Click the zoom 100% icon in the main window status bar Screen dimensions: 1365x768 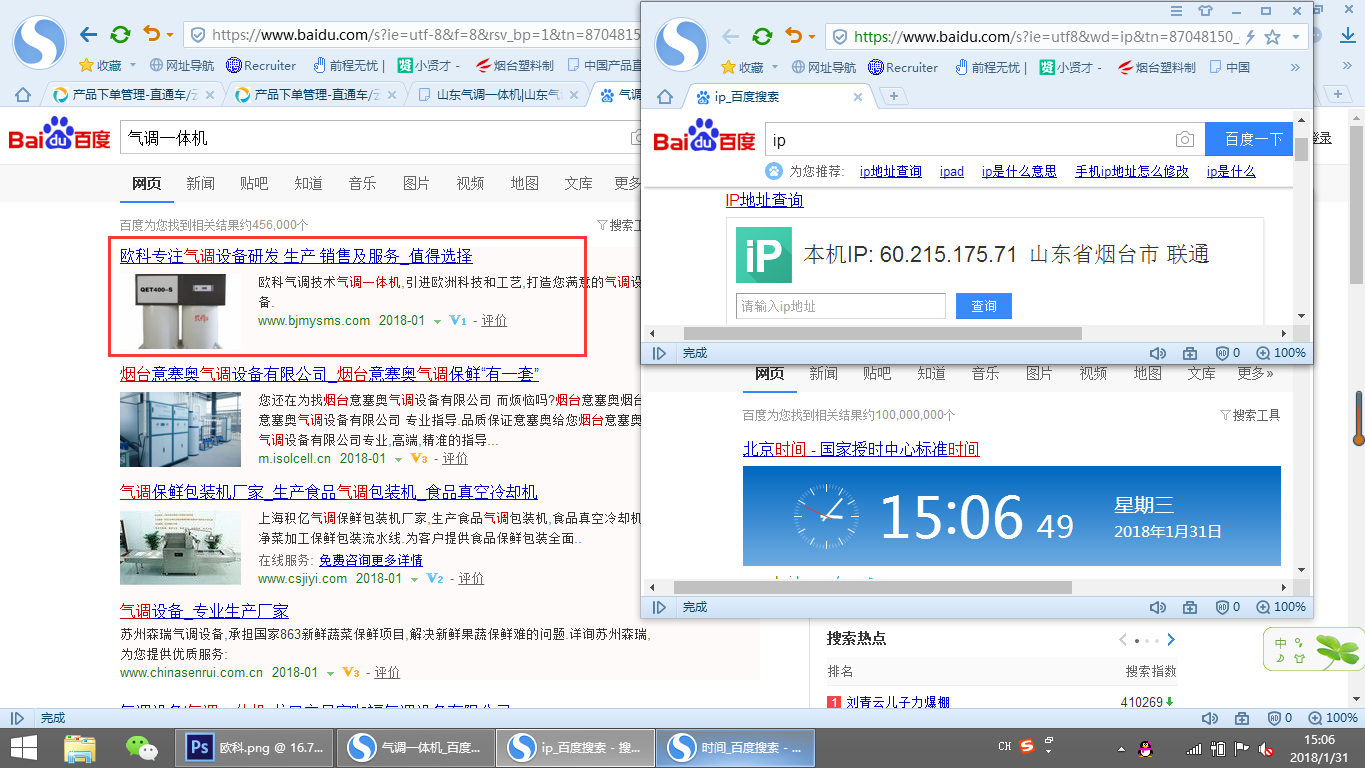1316,718
